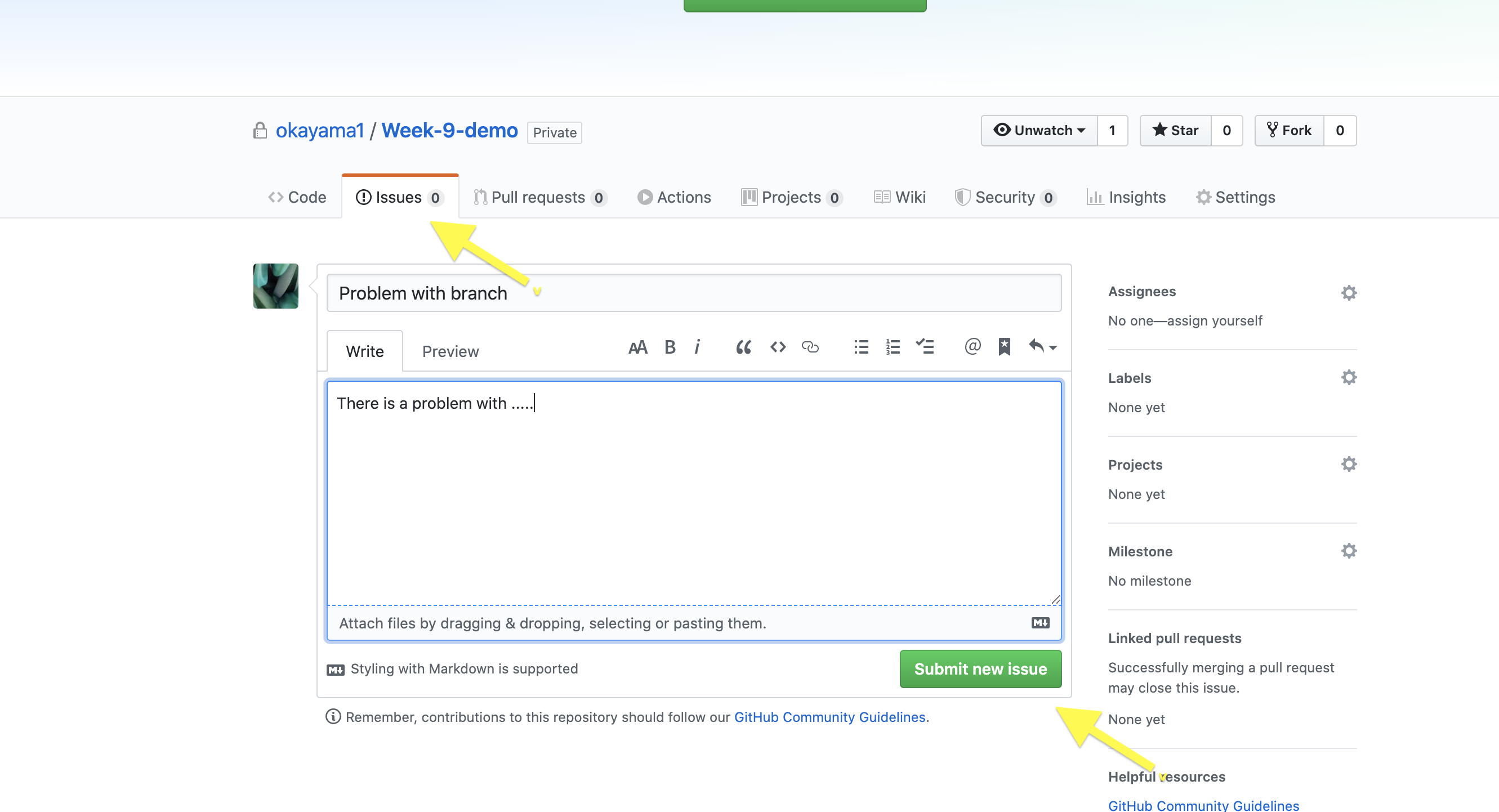The image size is (1499, 812).
Task: Insert code using the code icon
Action: point(778,347)
